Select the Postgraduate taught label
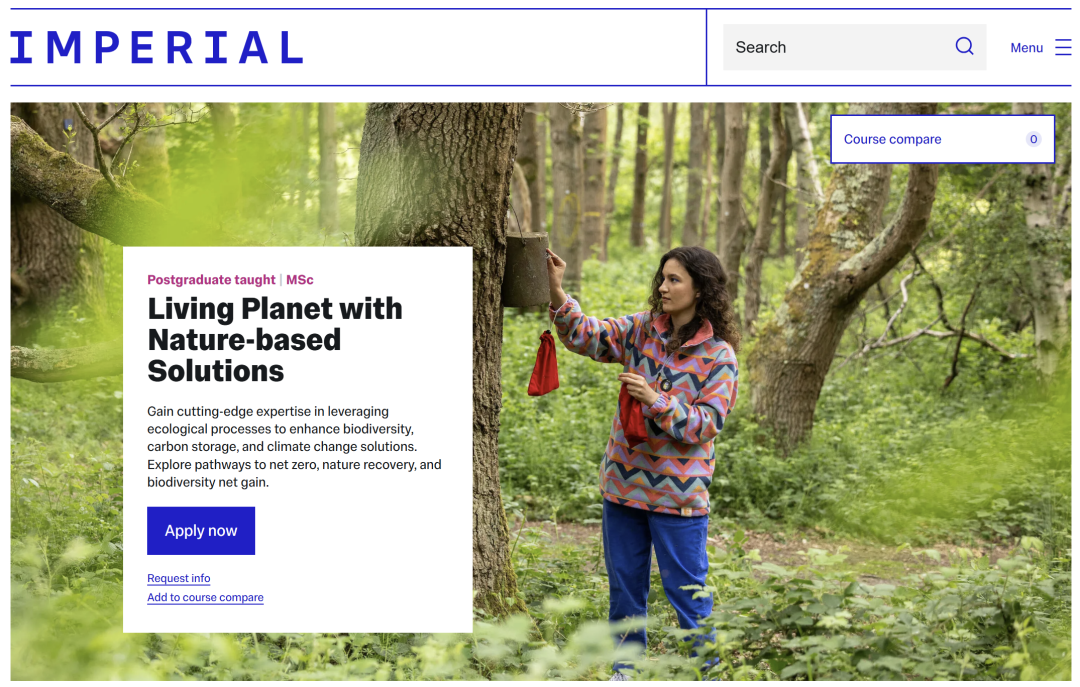Screen dimensions: 1080x687 click(x=211, y=280)
